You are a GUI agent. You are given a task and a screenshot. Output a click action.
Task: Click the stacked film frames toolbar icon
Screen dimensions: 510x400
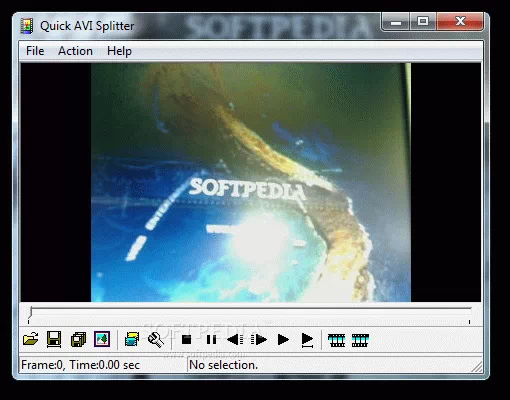click(132, 340)
